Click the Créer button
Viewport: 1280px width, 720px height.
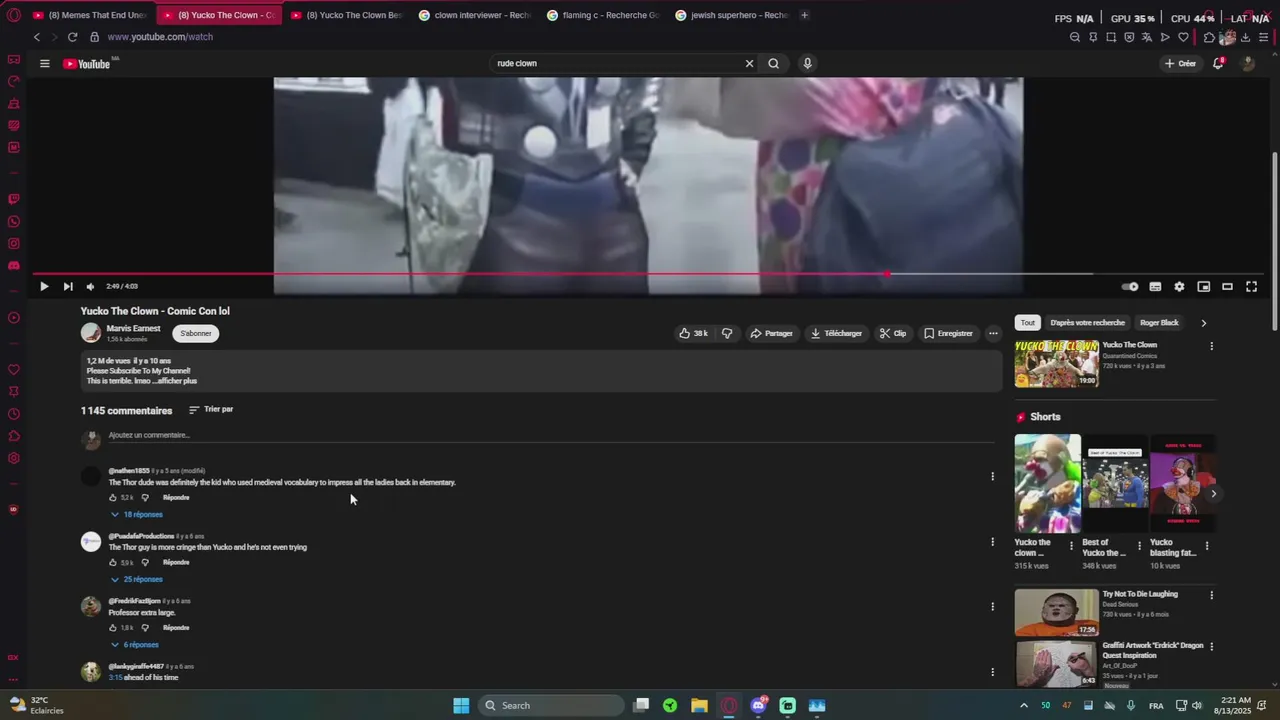coord(1180,63)
